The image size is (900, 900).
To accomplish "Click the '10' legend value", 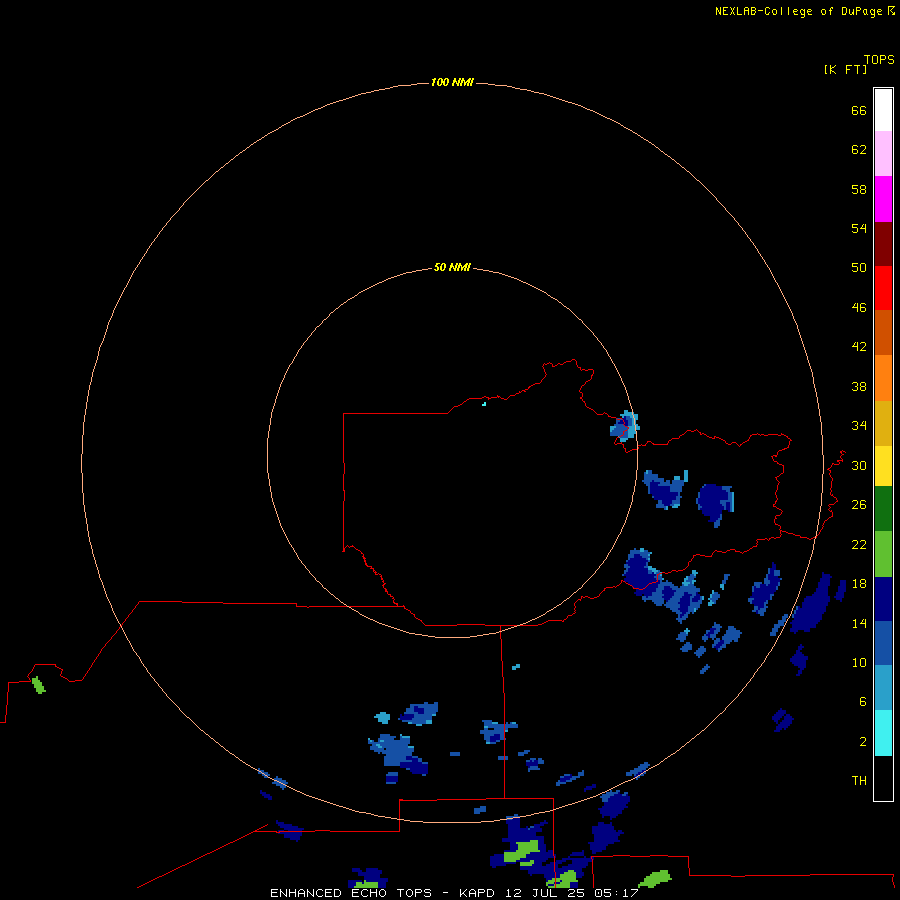I will (x=859, y=663).
